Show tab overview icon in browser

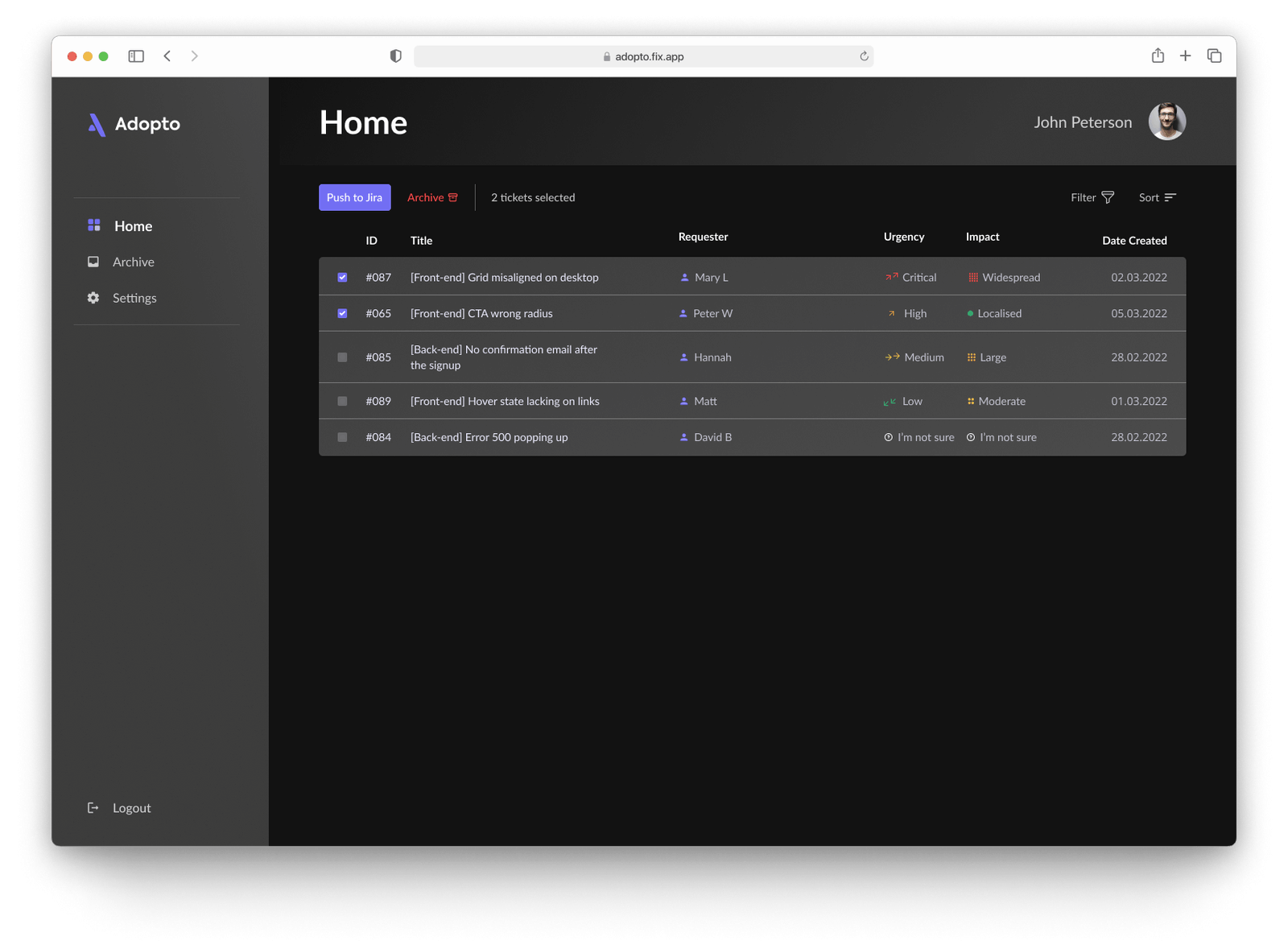pos(1215,56)
